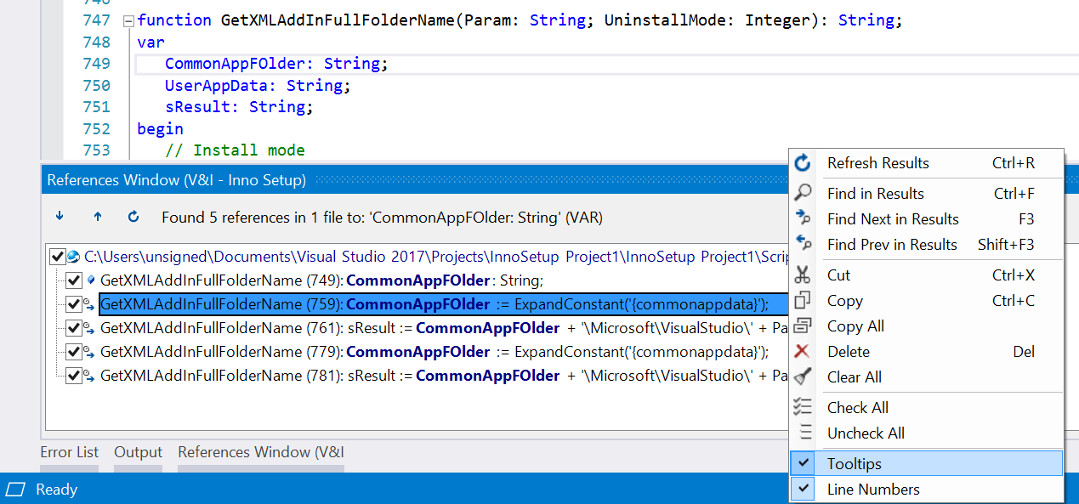Click the Copy pages icon
Screen dimensions: 1079x504
coord(802,300)
